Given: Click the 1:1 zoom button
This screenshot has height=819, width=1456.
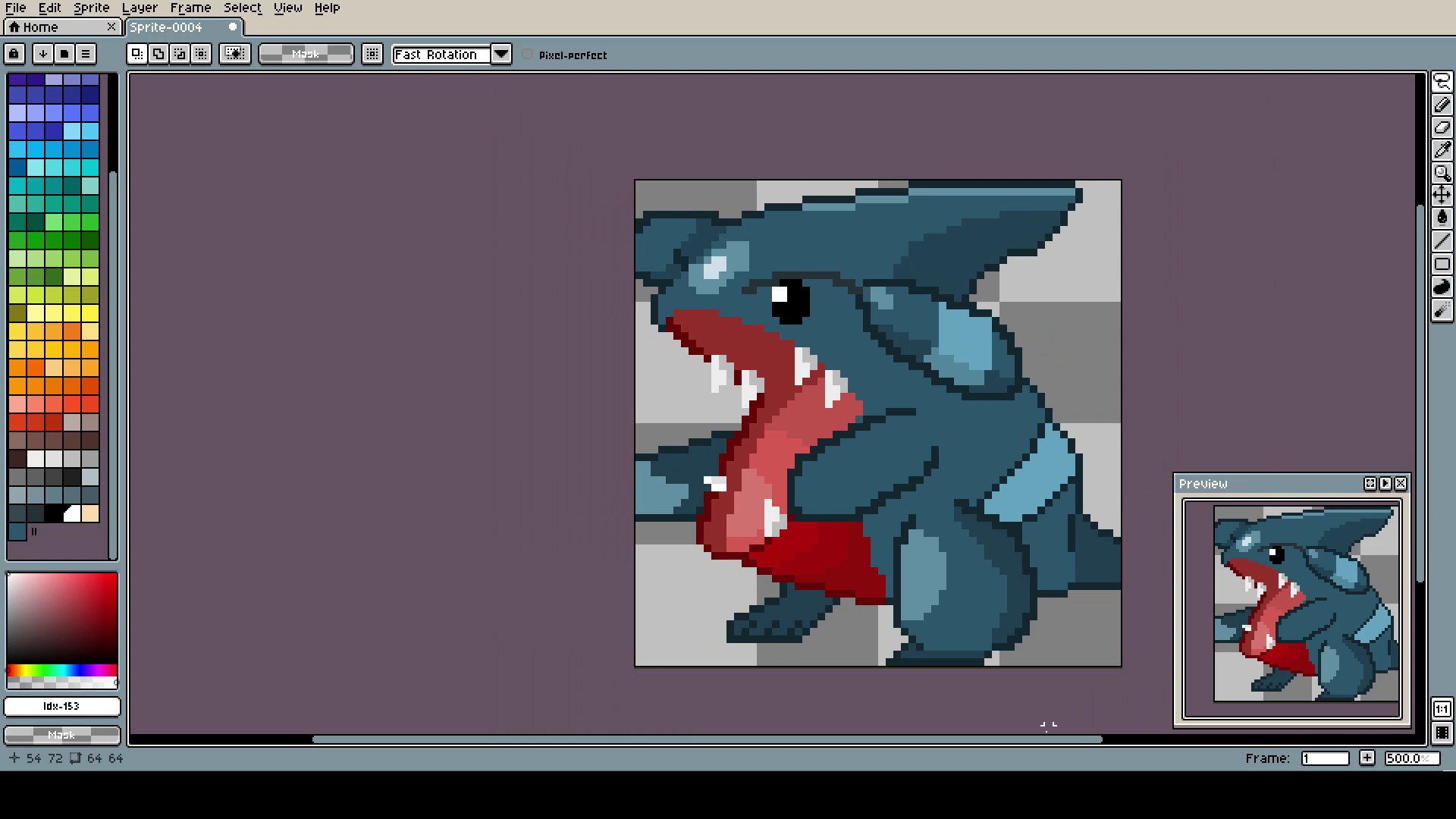Looking at the screenshot, I should pyautogui.click(x=1442, y=710).
